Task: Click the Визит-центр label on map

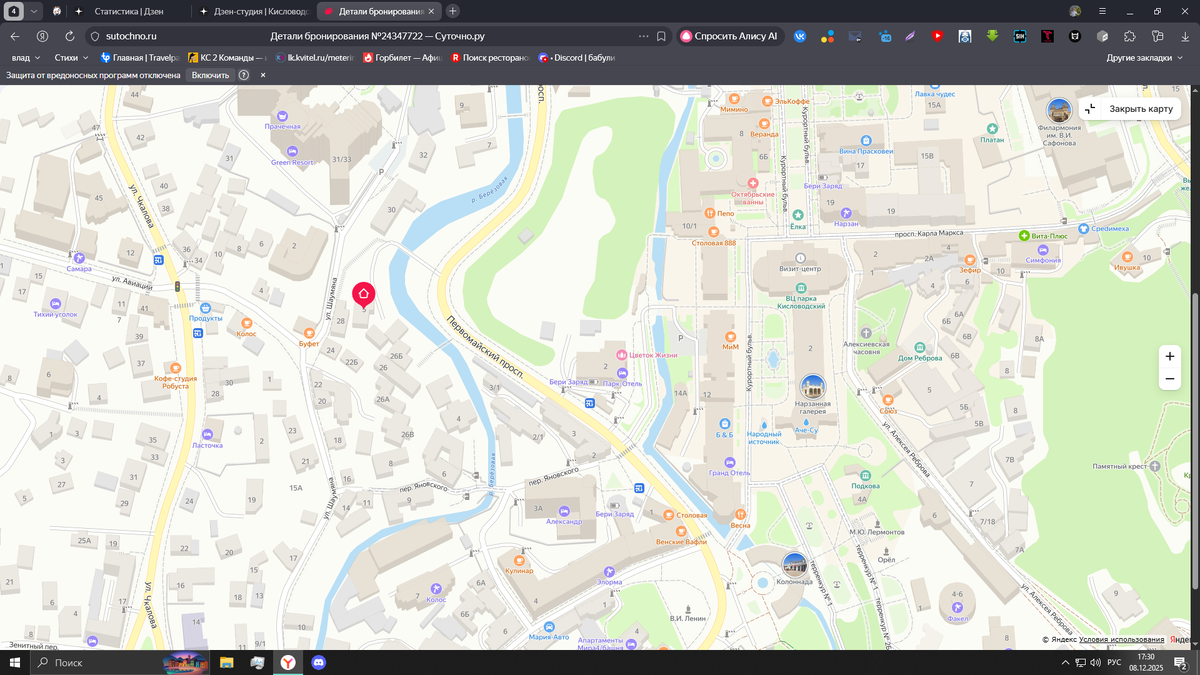Action: click(800, 268)
